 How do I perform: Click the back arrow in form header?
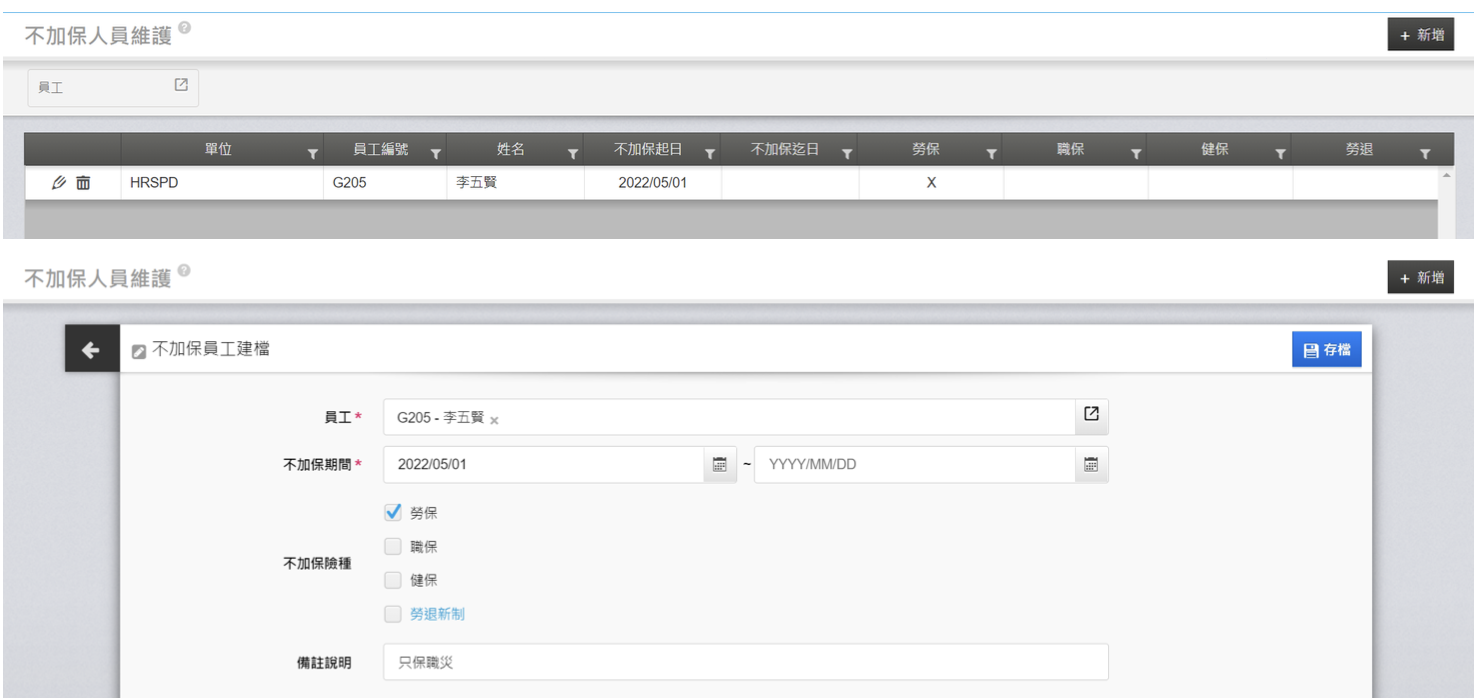[91, 350]
